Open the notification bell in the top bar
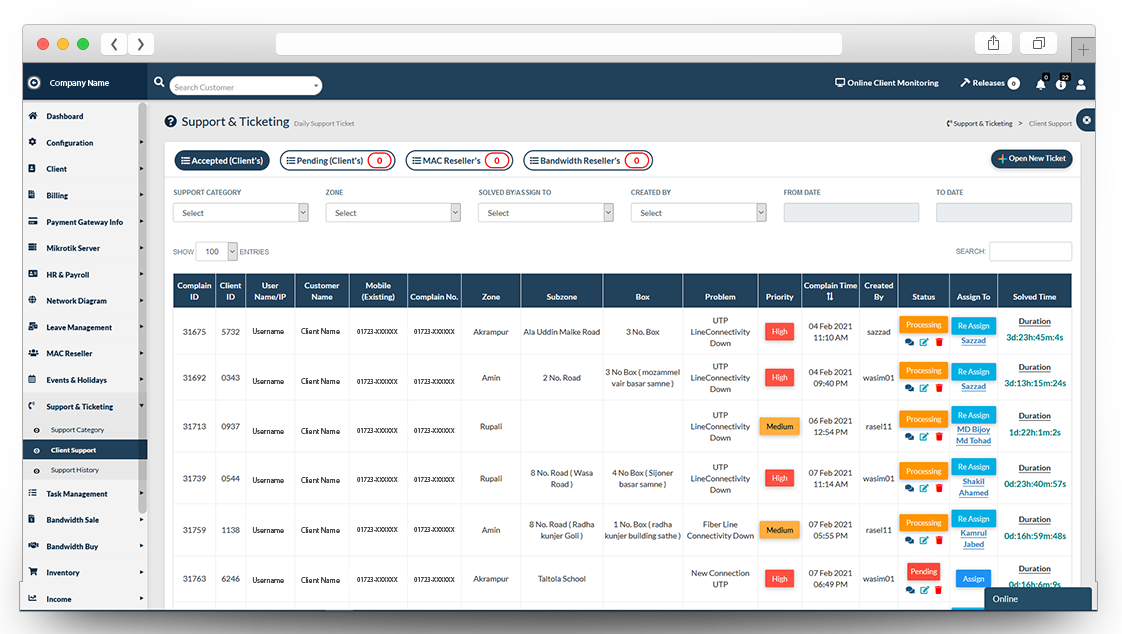This screenshot has width=1122, height=634. pyautogui.click(x=1040, y=84)
